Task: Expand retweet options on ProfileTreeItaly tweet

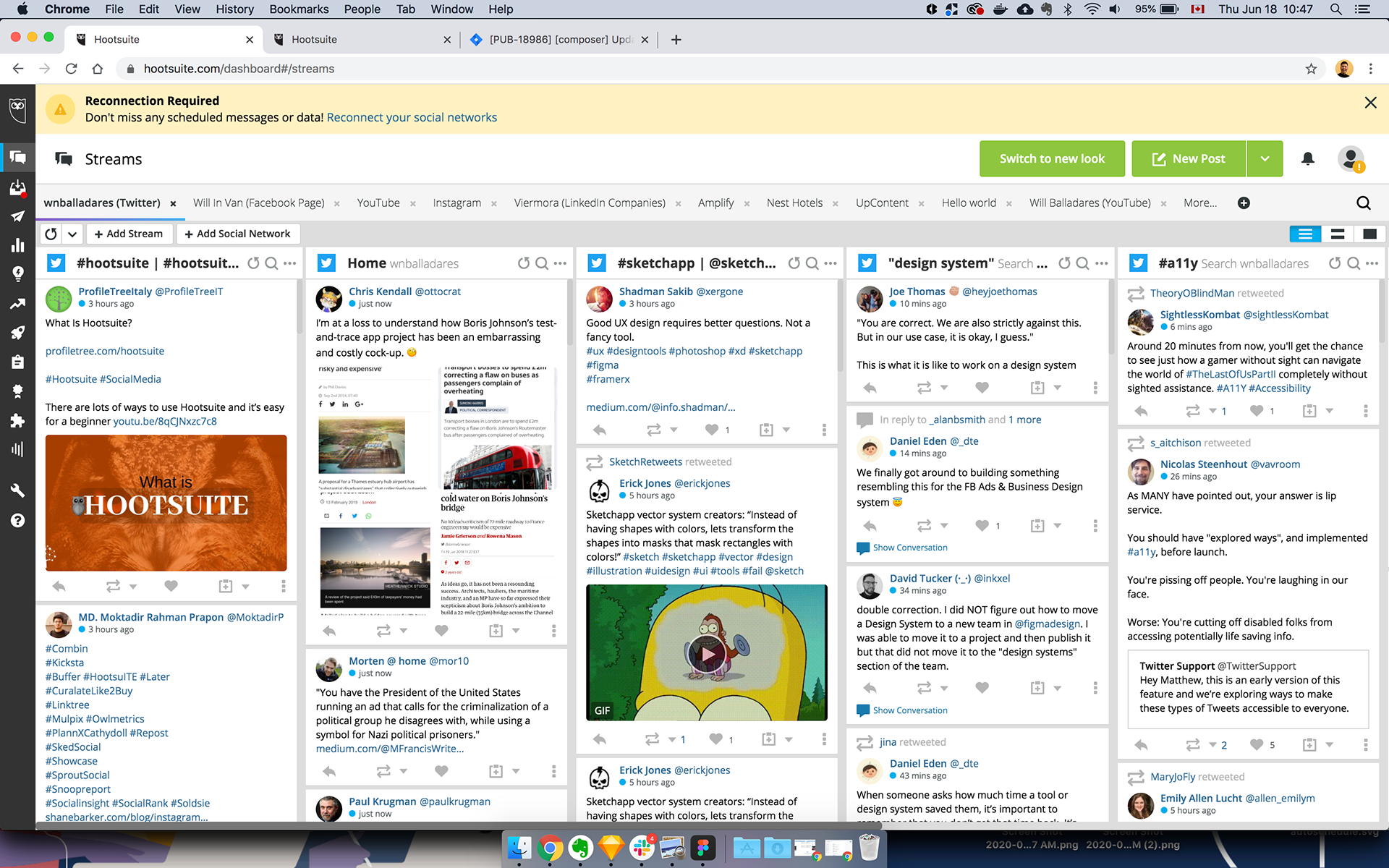Action: [133, 586]
